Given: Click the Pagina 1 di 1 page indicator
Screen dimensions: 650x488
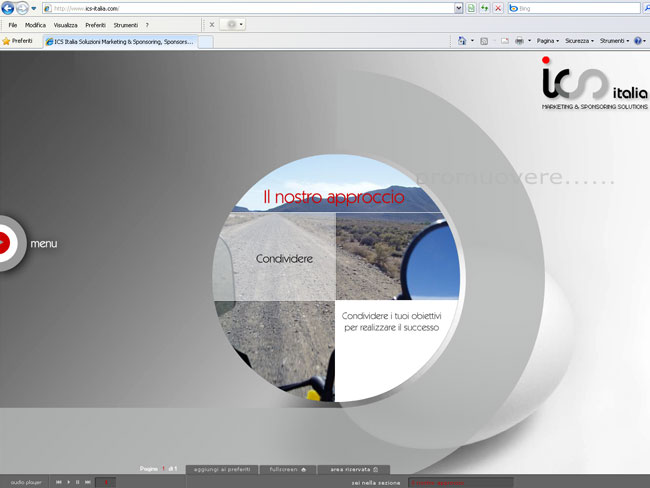Looking at the screenshot, I should coord(158,469).
